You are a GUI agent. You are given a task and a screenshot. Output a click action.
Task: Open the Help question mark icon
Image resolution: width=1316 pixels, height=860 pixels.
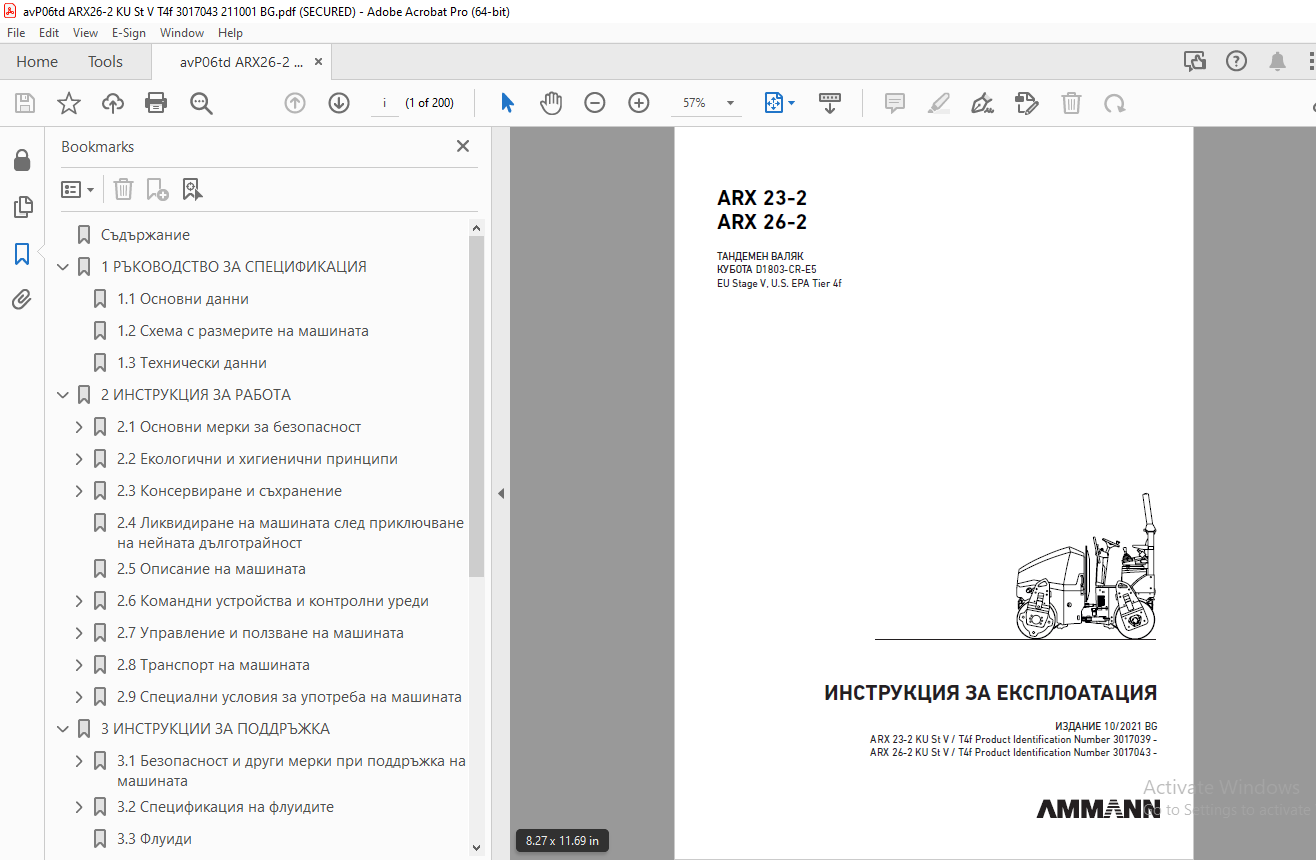[1236, 61]
